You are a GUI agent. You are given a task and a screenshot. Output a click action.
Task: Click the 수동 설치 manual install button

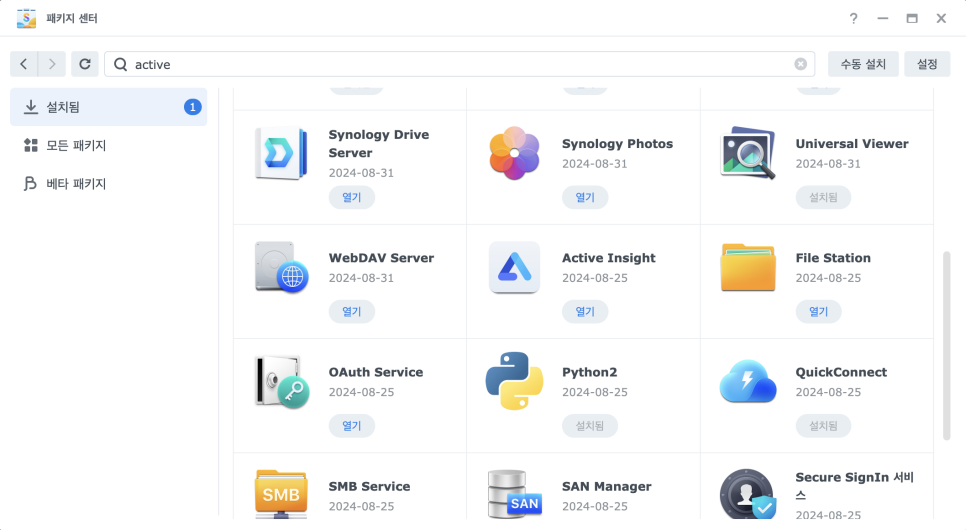click(x=863, y=64)
